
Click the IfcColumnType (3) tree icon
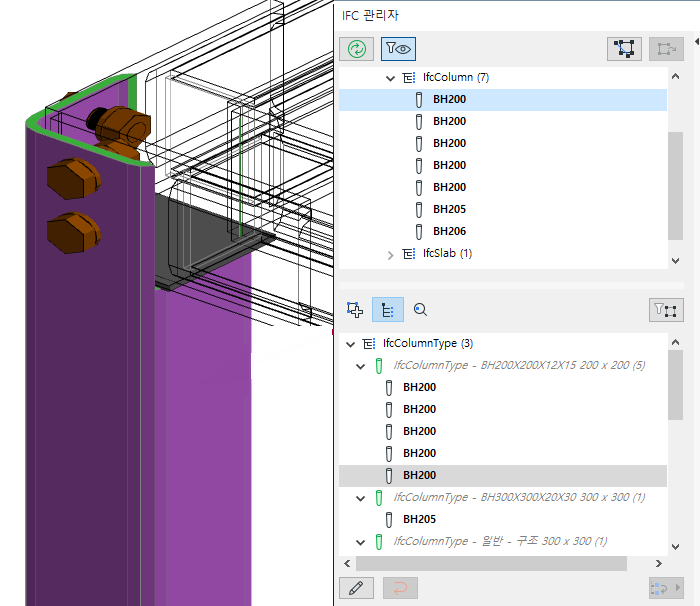point(369,343)
